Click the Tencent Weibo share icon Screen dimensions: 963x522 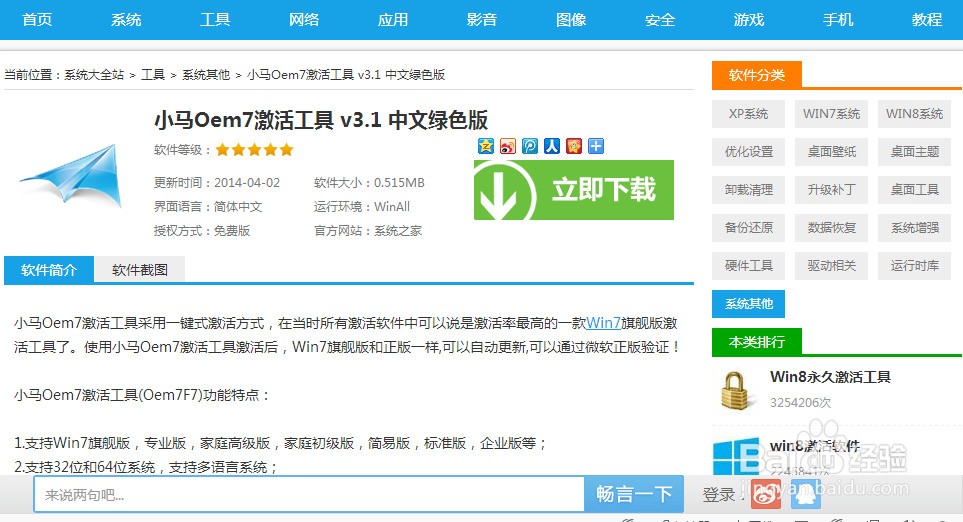(x=530, y=146)
